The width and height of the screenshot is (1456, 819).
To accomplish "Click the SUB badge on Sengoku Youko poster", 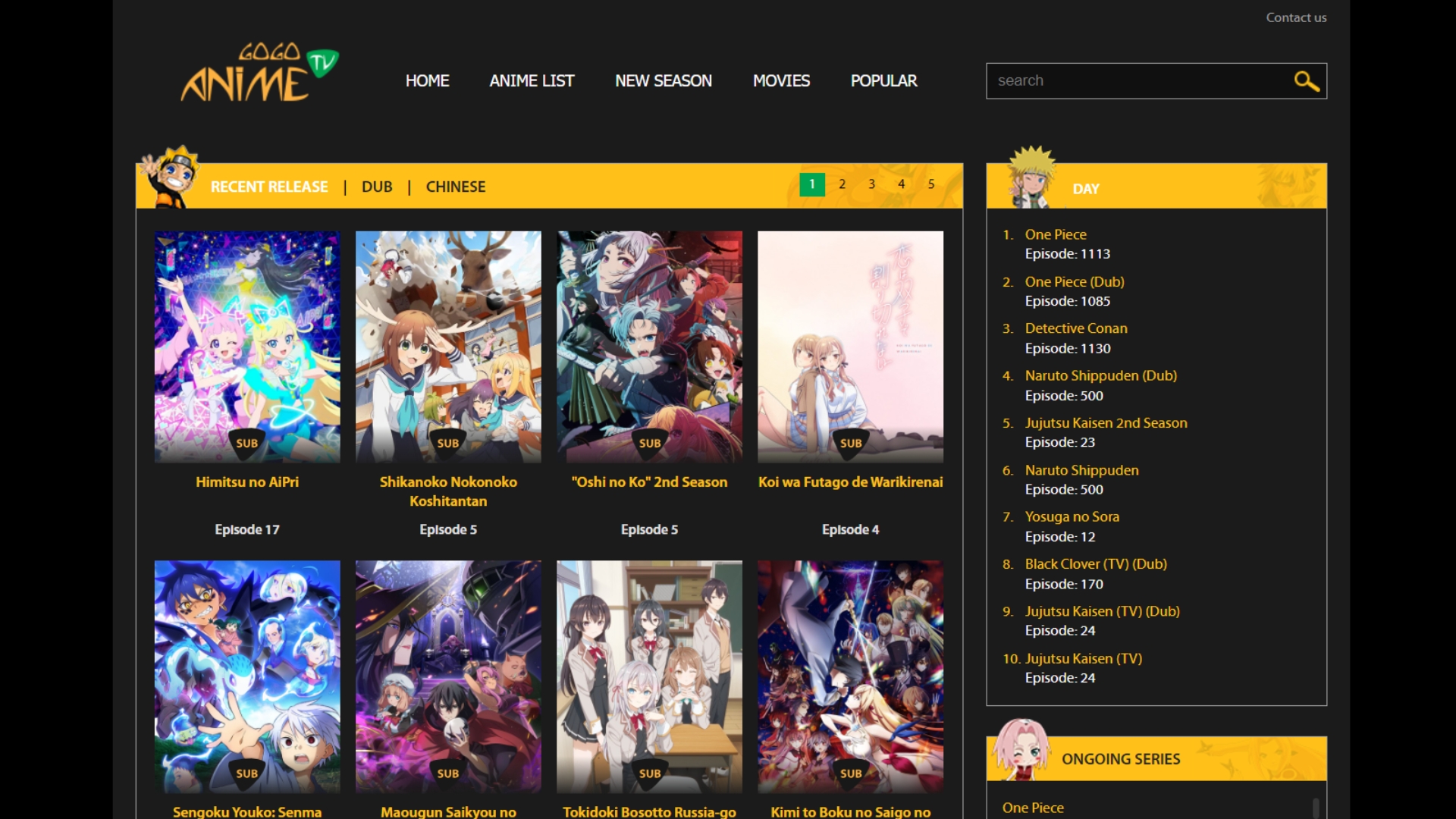I will pos(246,773).
